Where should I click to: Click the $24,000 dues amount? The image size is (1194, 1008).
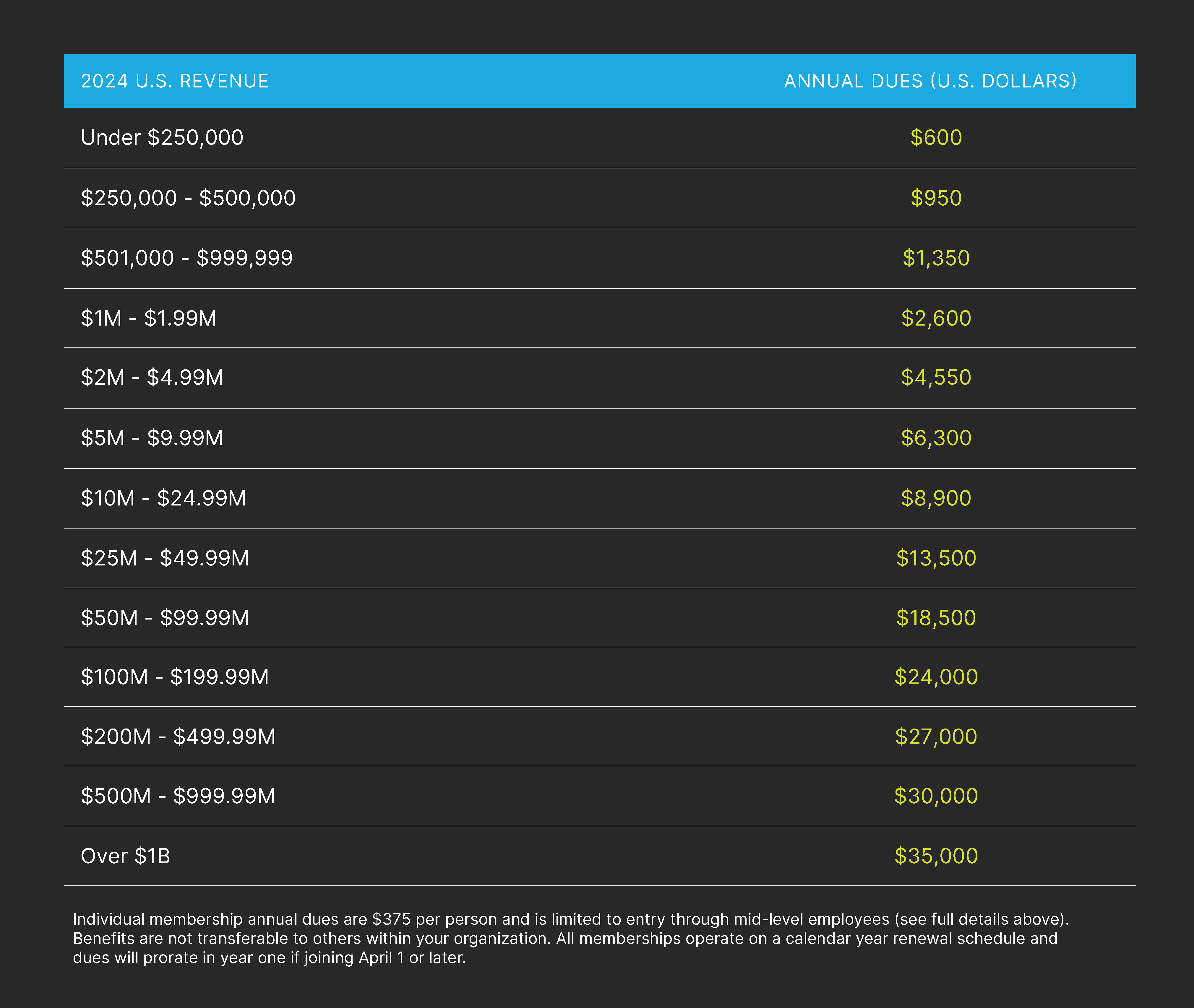point(936,677)
